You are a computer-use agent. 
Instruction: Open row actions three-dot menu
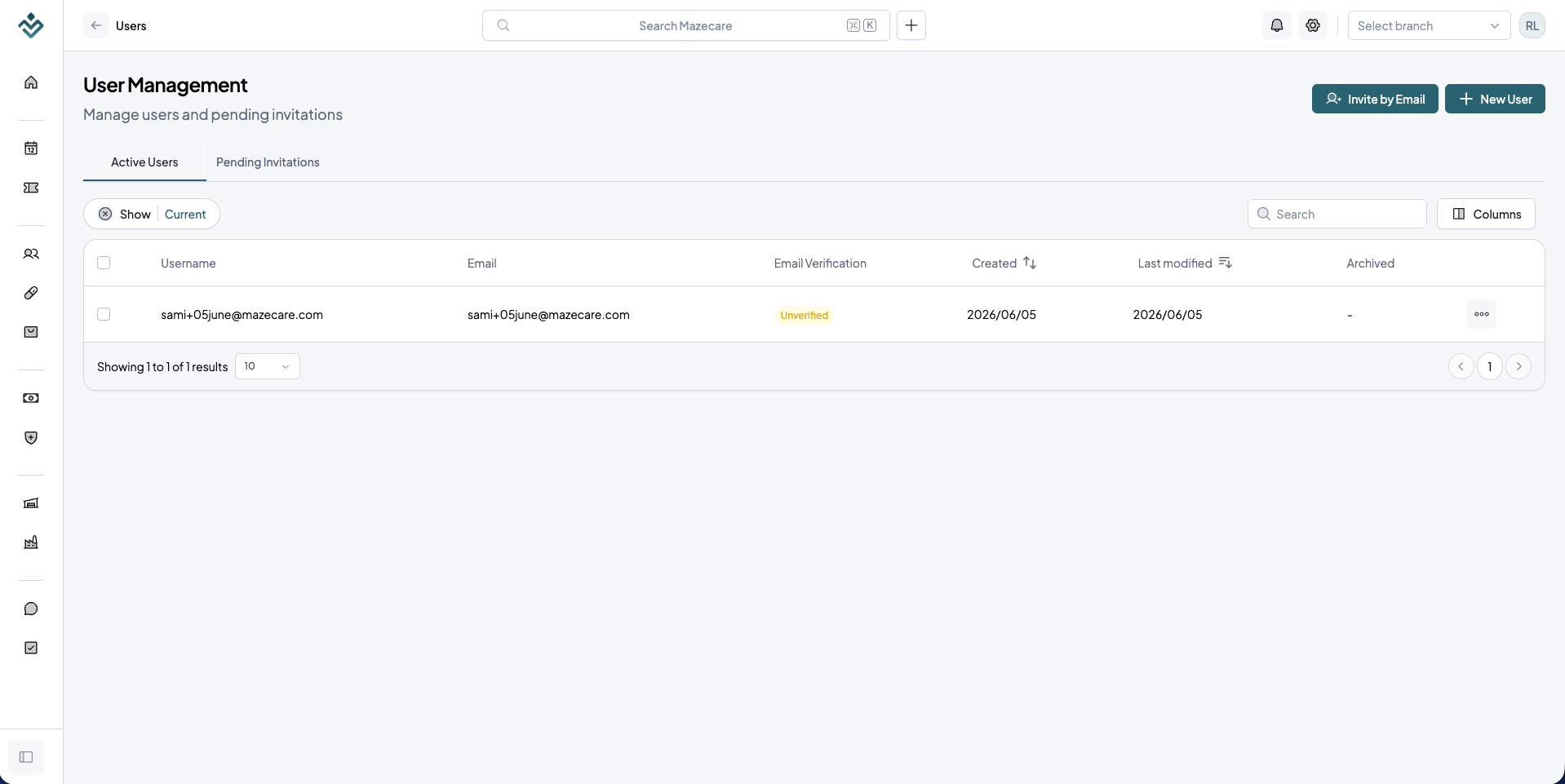pyautogui.click(x=1482, y=314)
